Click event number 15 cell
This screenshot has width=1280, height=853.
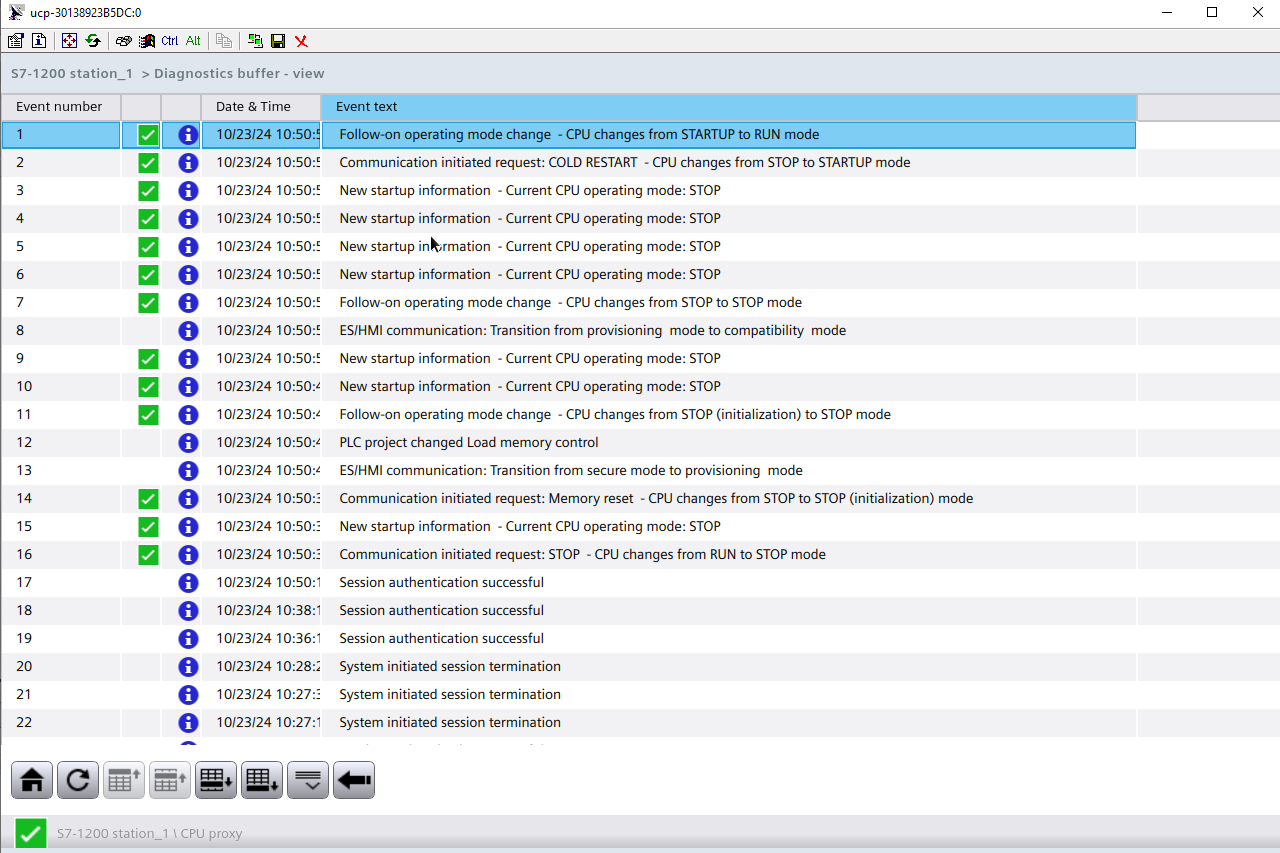(x=61, y=527)
